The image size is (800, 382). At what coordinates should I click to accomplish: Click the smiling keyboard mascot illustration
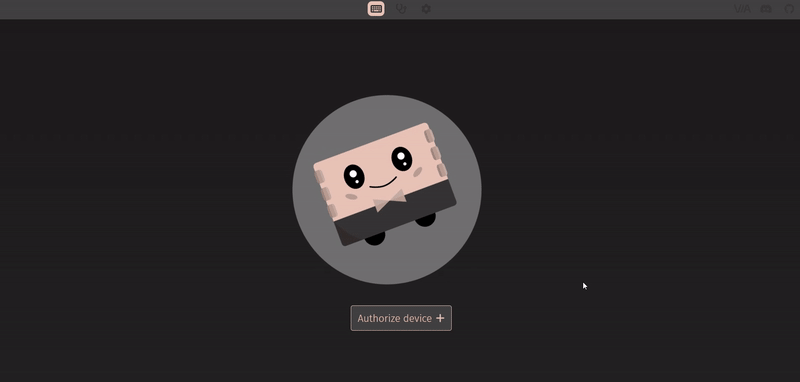(x=387, y=189)
